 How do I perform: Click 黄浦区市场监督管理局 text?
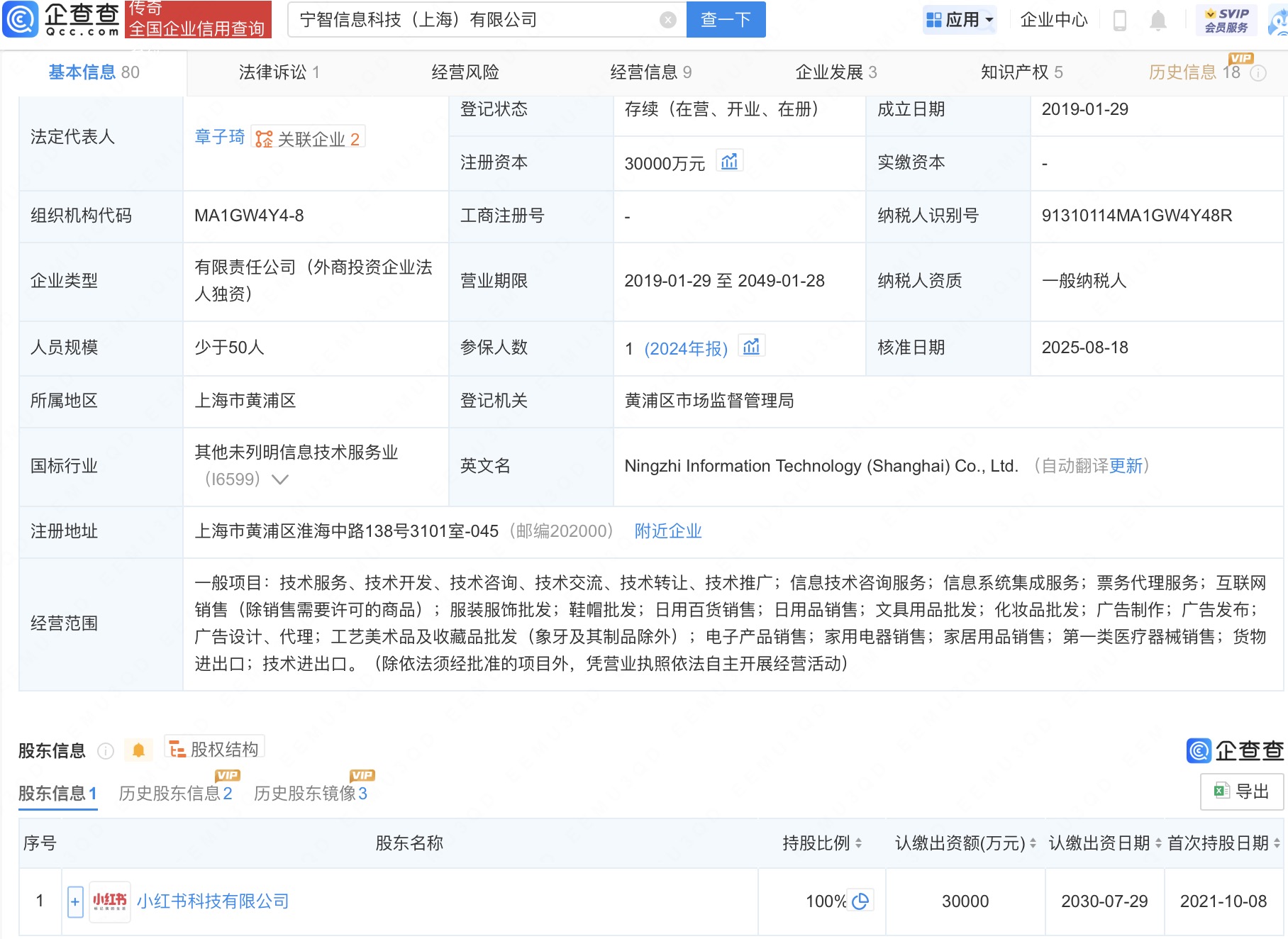pyautogui.click(x=709, y=401)
